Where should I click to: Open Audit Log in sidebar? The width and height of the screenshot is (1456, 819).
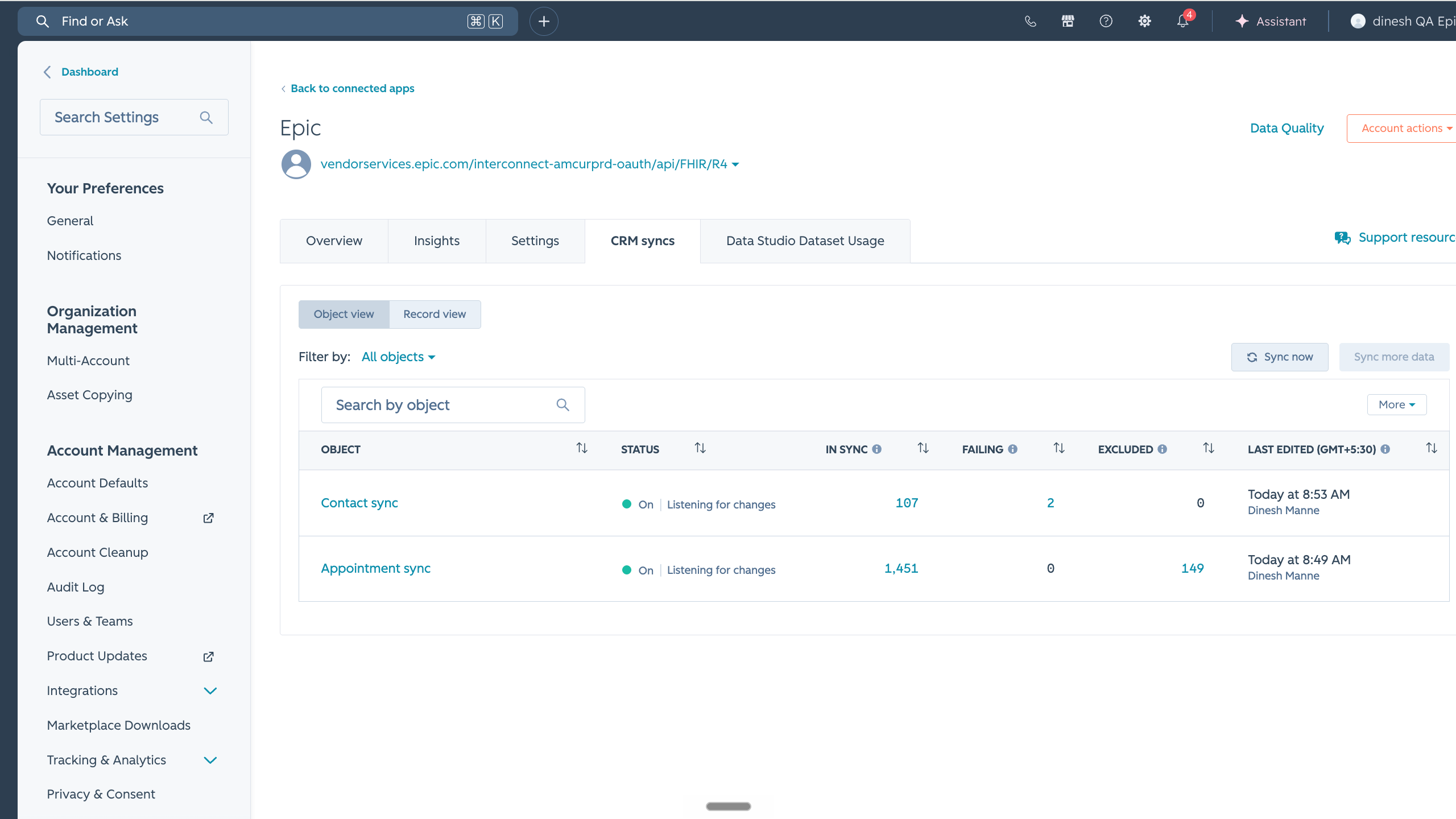click(x=76, y=588)
